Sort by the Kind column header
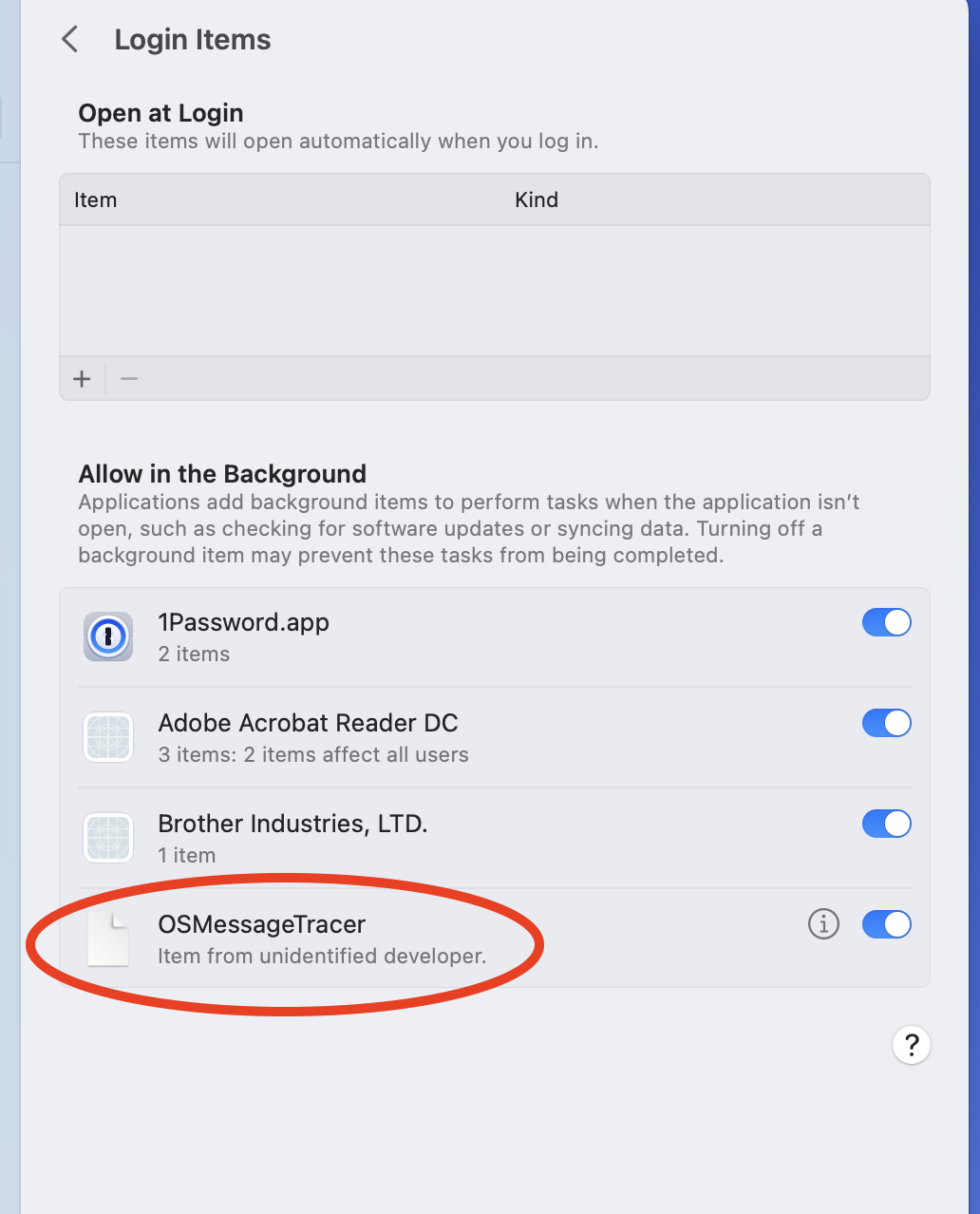980x1214 pixels. tap(537, 199)
